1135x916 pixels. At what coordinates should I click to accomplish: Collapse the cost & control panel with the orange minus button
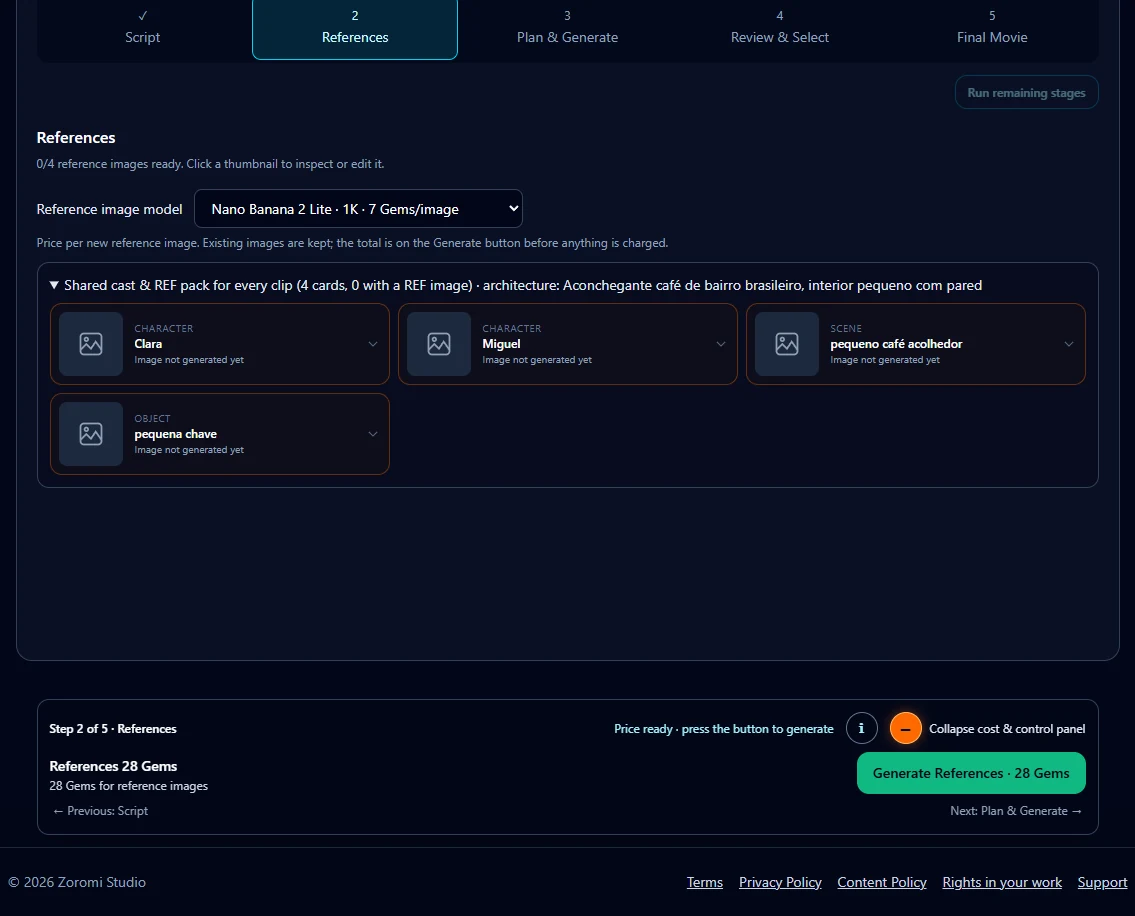point(906,728)
